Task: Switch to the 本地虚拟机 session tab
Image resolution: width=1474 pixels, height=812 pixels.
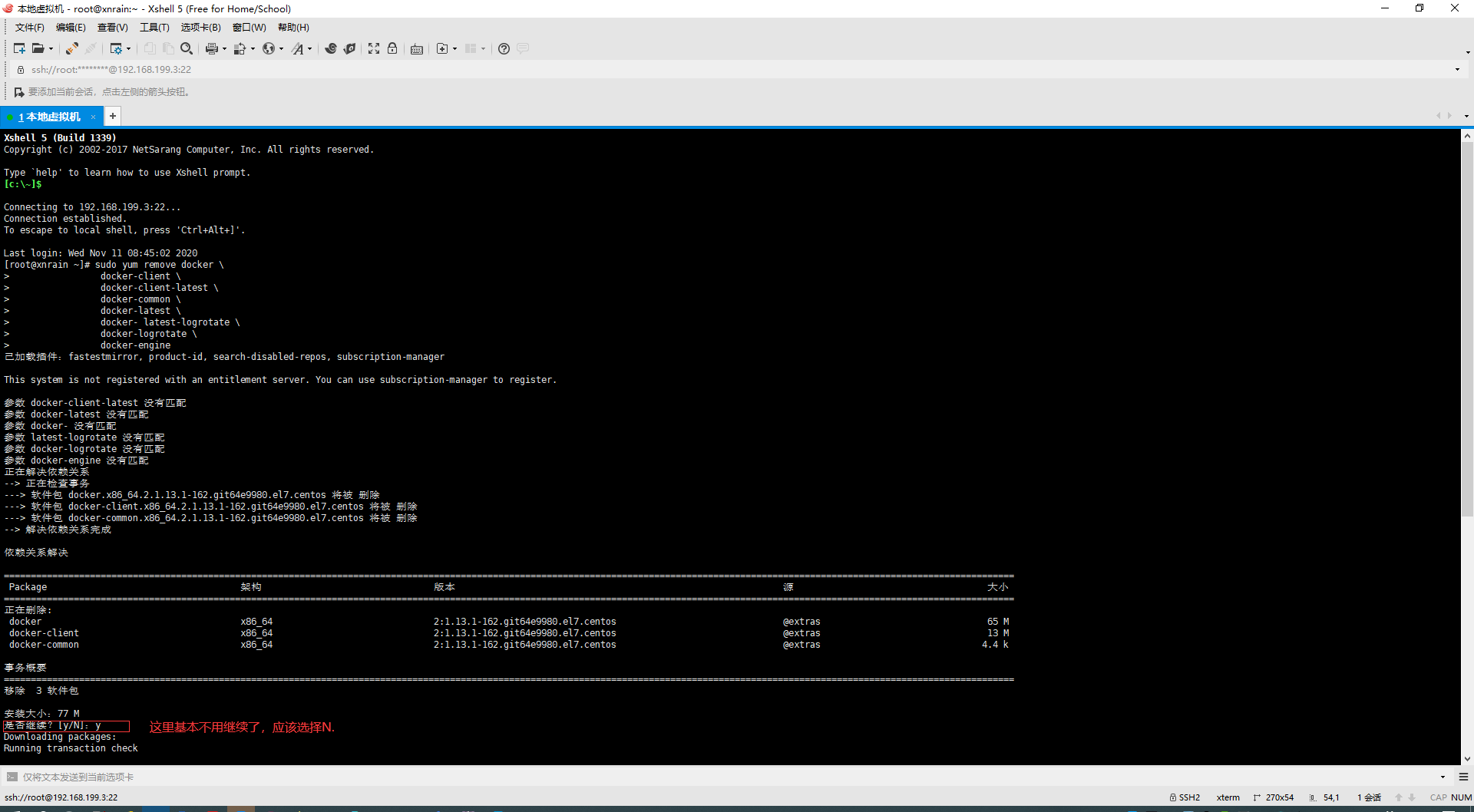Action: (x=50, y=116)
